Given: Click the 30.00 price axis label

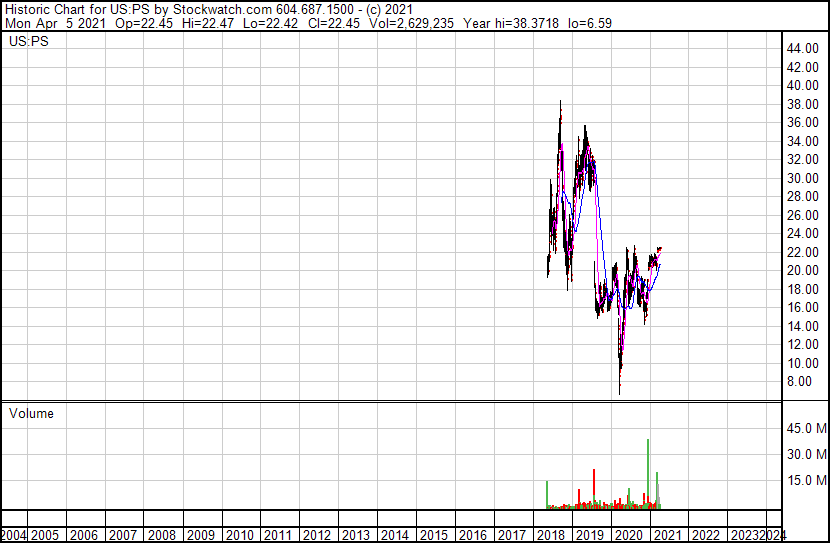Looking at the screenshot, I should pyautogui.click(x=803, y=178).
